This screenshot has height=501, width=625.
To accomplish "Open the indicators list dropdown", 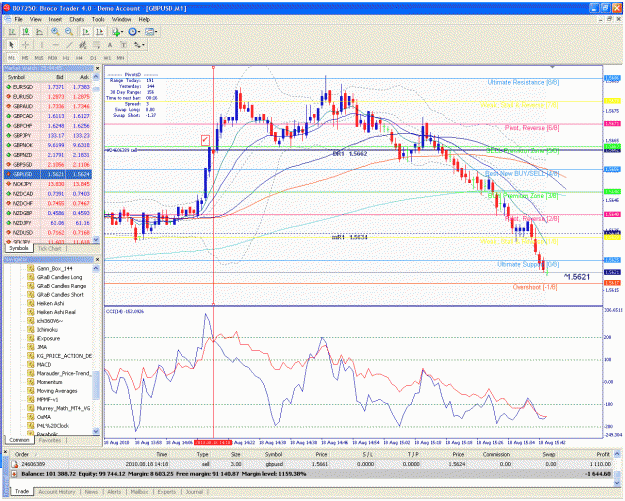I will pyautogui.click(x=118, y=31).
